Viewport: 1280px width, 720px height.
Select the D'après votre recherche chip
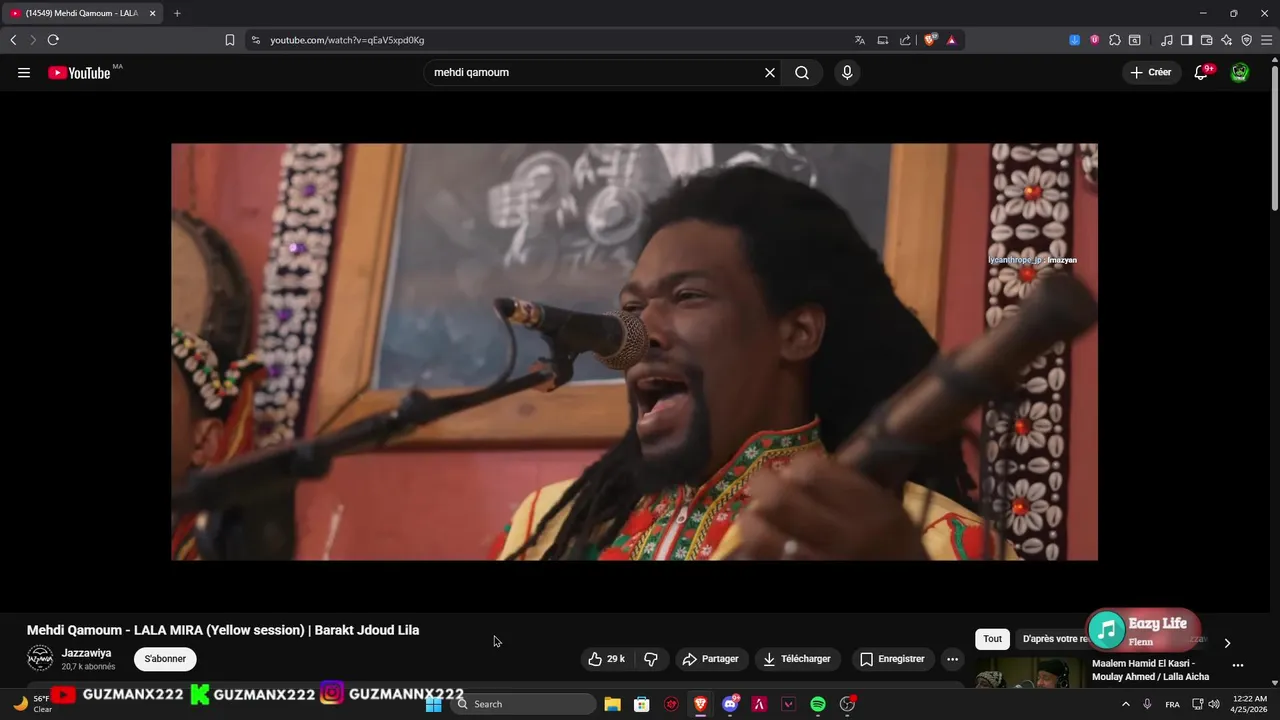pos(1050,639)
